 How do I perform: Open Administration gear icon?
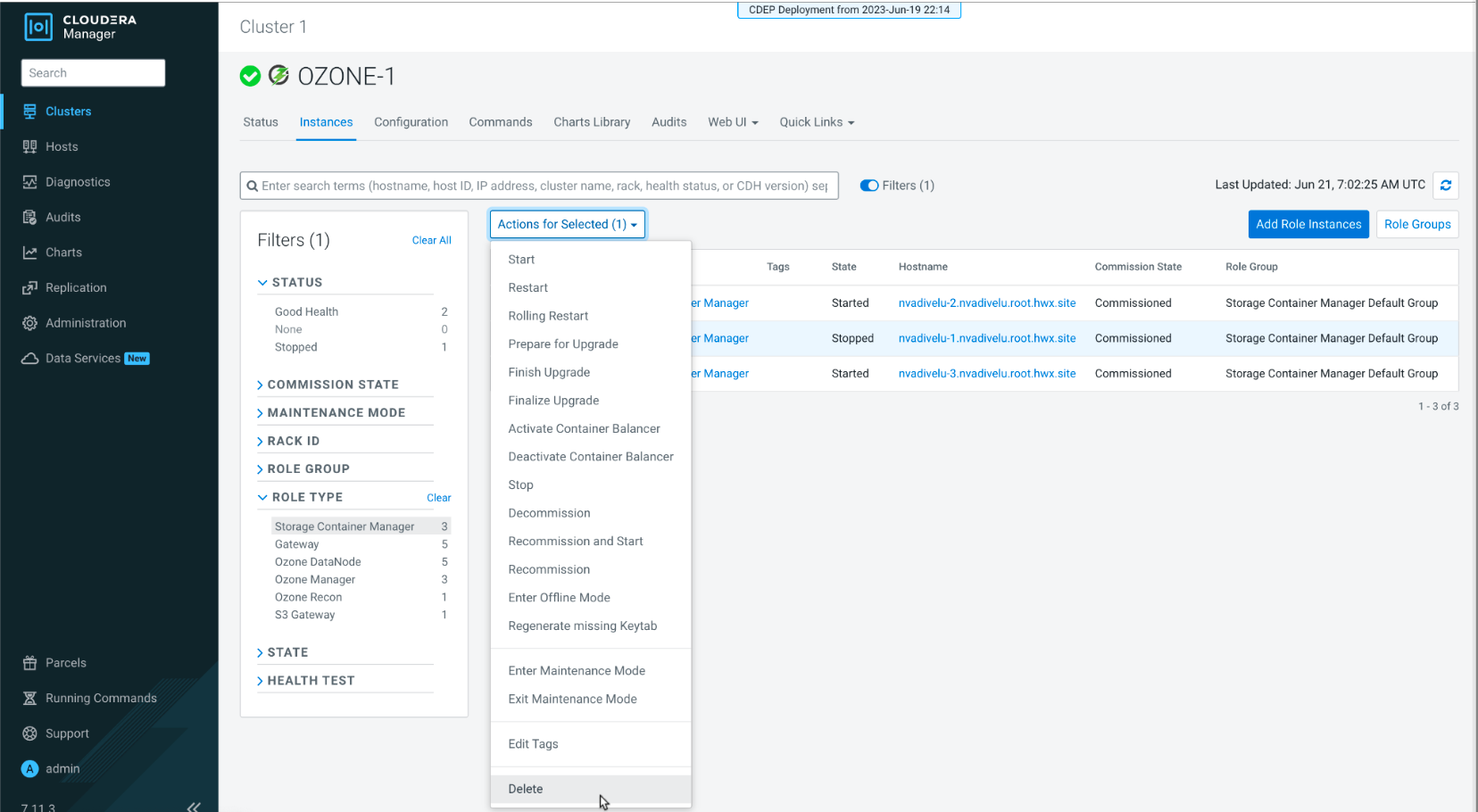pyautogui.click(x=29, y=323)
